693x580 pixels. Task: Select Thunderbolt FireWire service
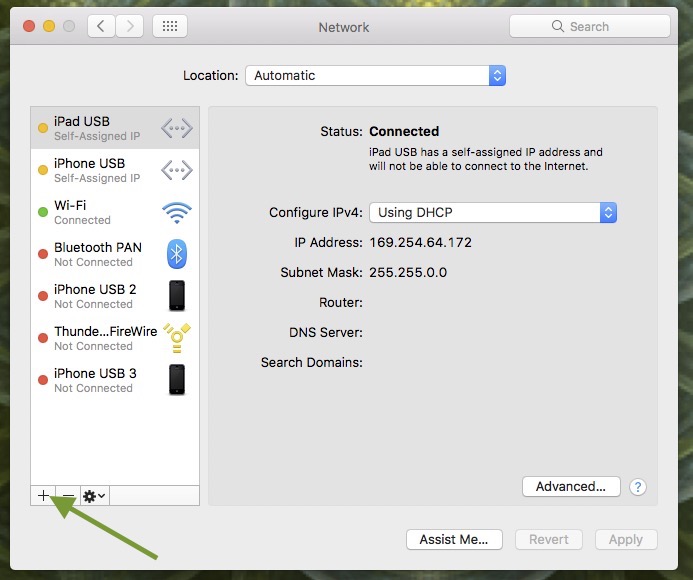tap(115, 338)
